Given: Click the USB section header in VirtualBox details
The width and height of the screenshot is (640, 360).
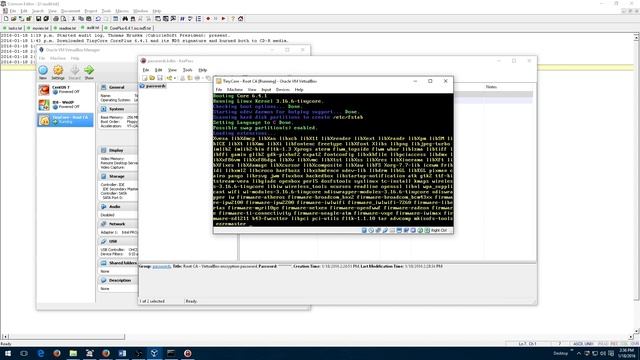Looking at the screenshot, I should pyautogui.click(x=113, y=242).
